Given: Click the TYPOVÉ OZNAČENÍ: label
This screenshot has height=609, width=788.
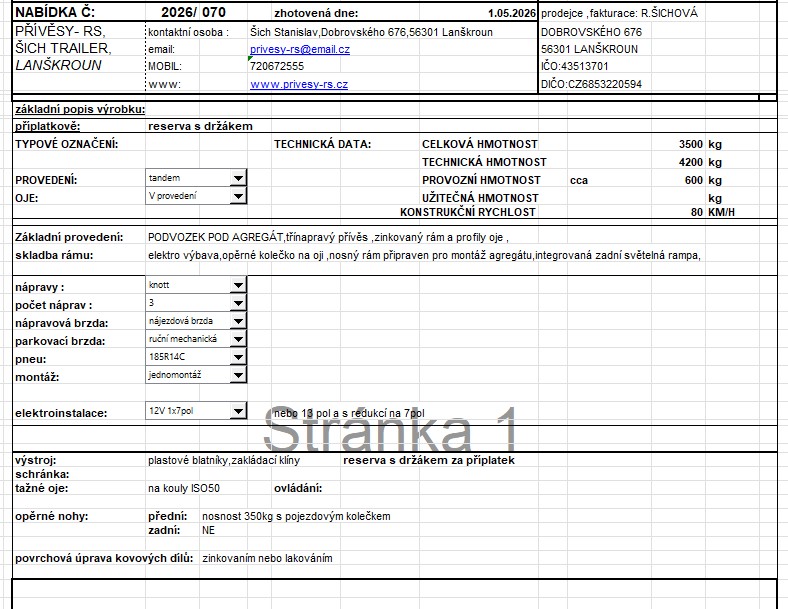Looking at the screenshot, I should 66,144.
